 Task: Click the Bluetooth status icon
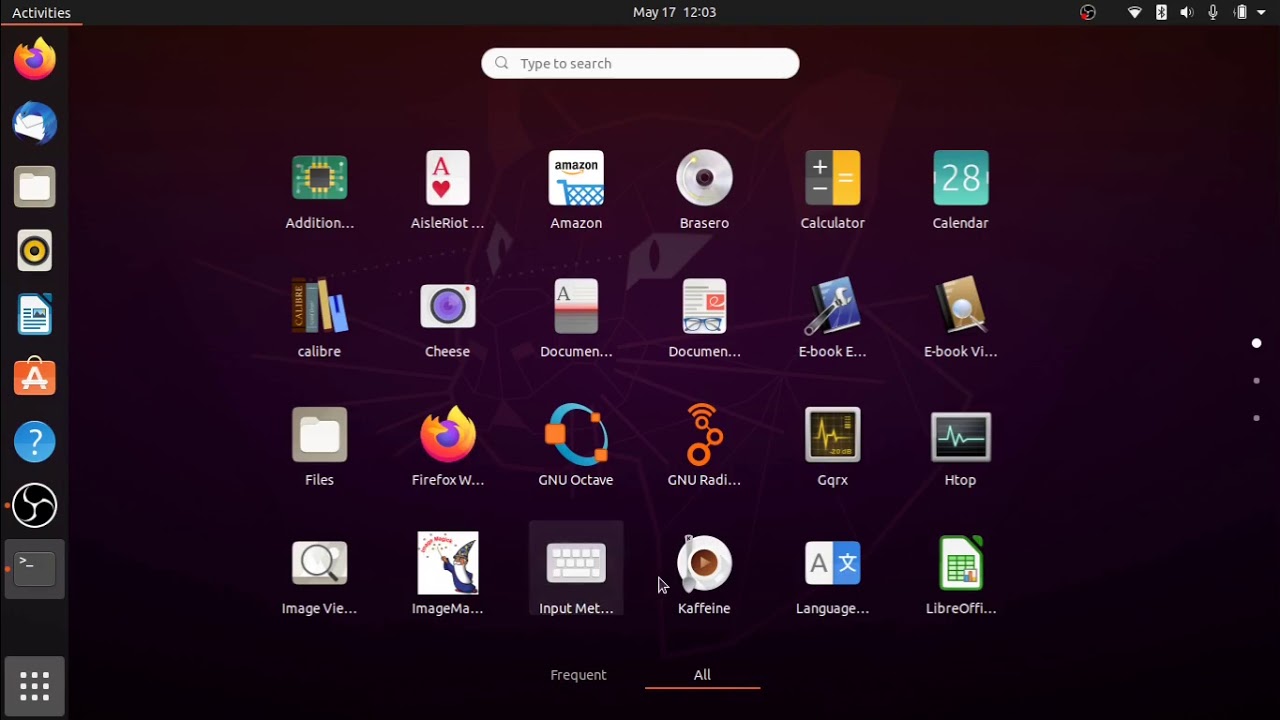tap(1161, 12)
